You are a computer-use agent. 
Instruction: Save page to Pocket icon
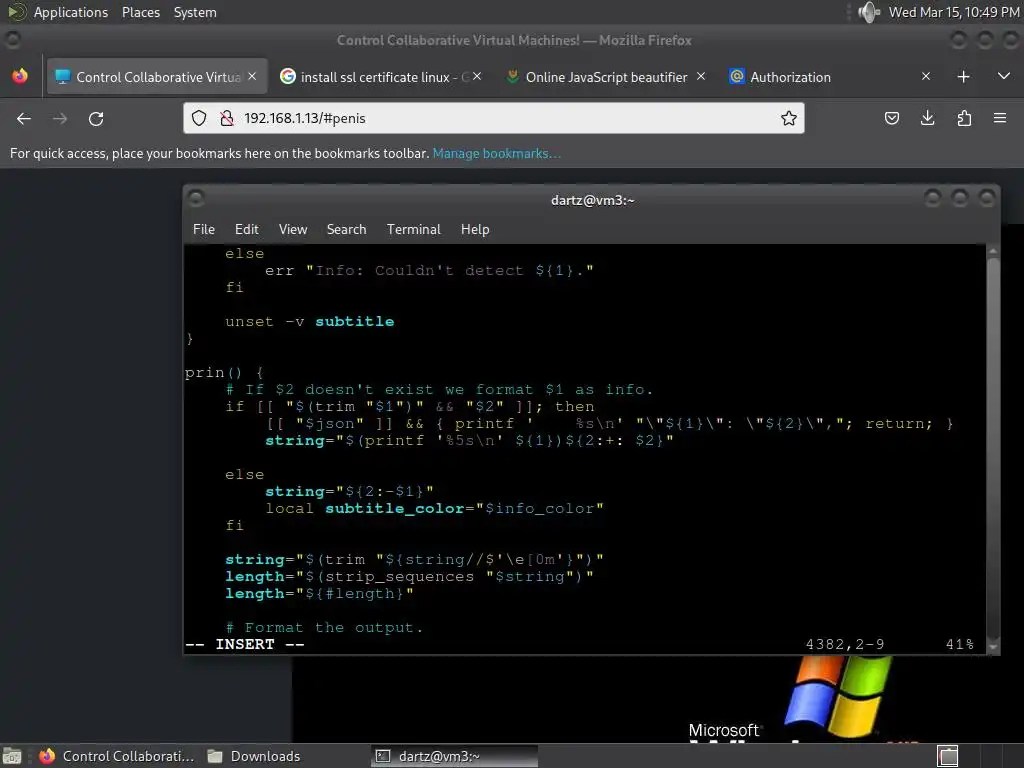pyautogui.click(x=891, y=118)
